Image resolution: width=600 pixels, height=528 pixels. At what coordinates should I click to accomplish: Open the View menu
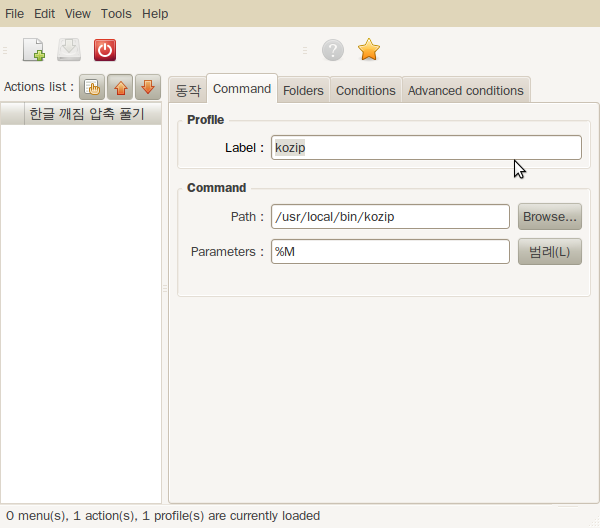point(78,14)
